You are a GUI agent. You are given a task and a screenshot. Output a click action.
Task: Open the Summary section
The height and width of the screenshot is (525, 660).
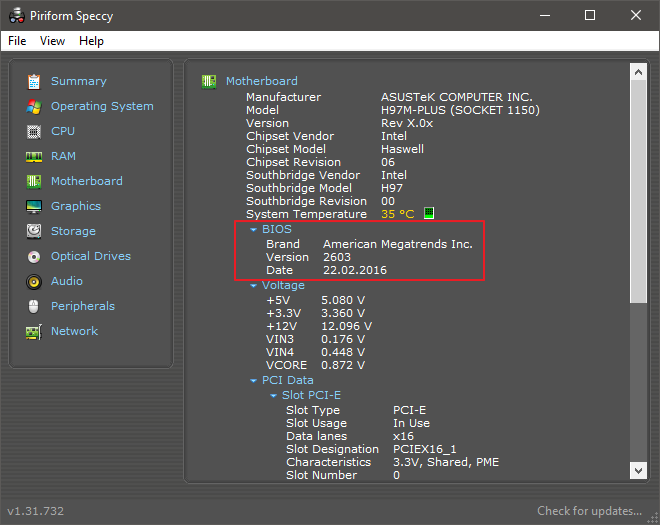(x=79, y=81)
